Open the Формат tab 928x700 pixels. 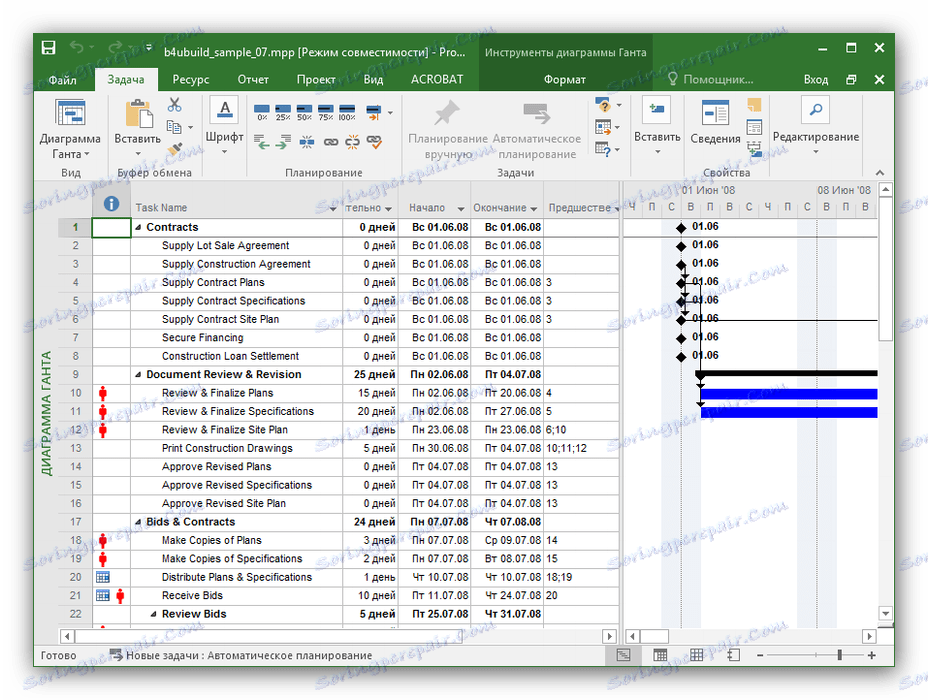(x=565, y=80)
